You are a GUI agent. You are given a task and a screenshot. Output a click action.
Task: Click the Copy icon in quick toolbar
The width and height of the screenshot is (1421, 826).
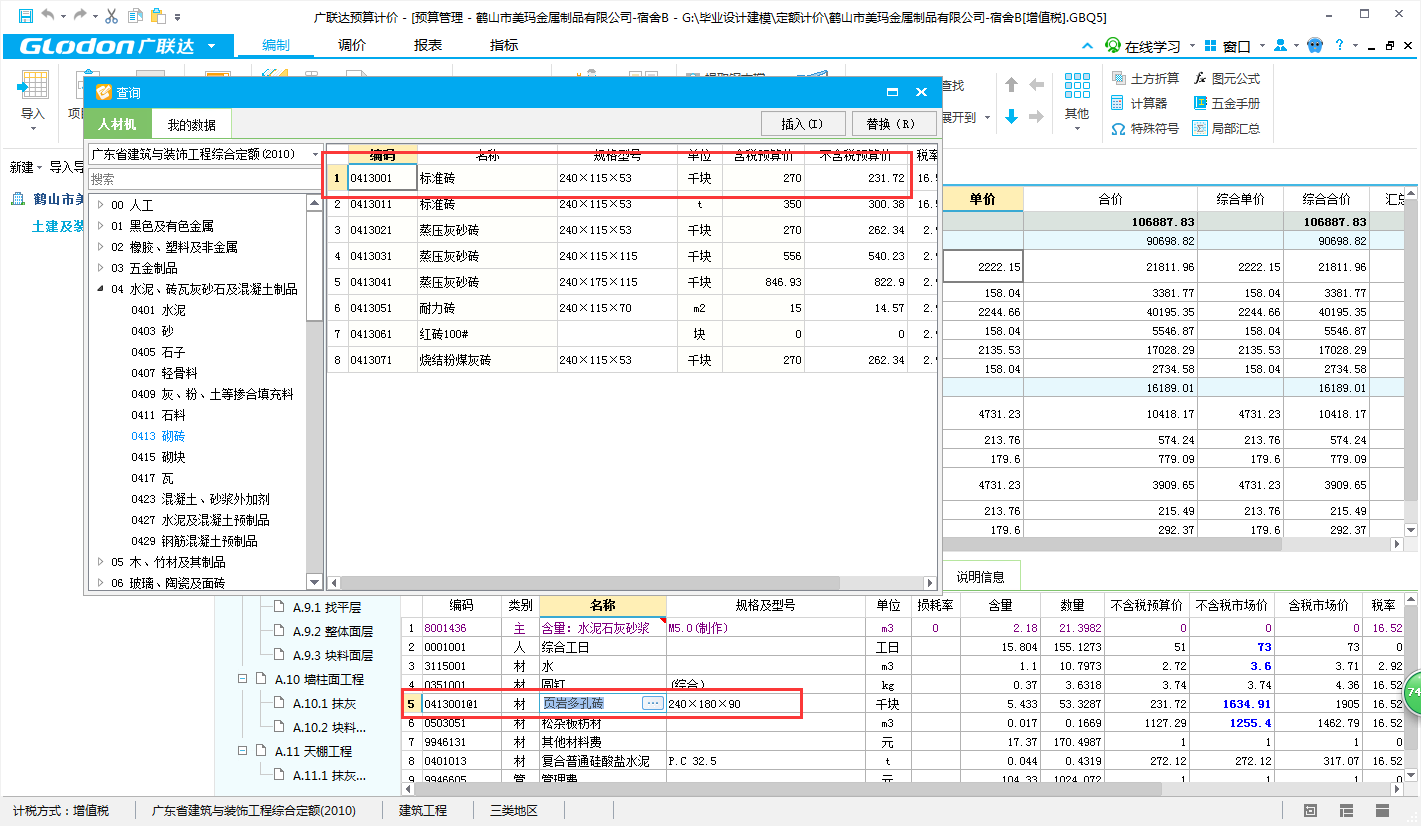tap(135, 16)
